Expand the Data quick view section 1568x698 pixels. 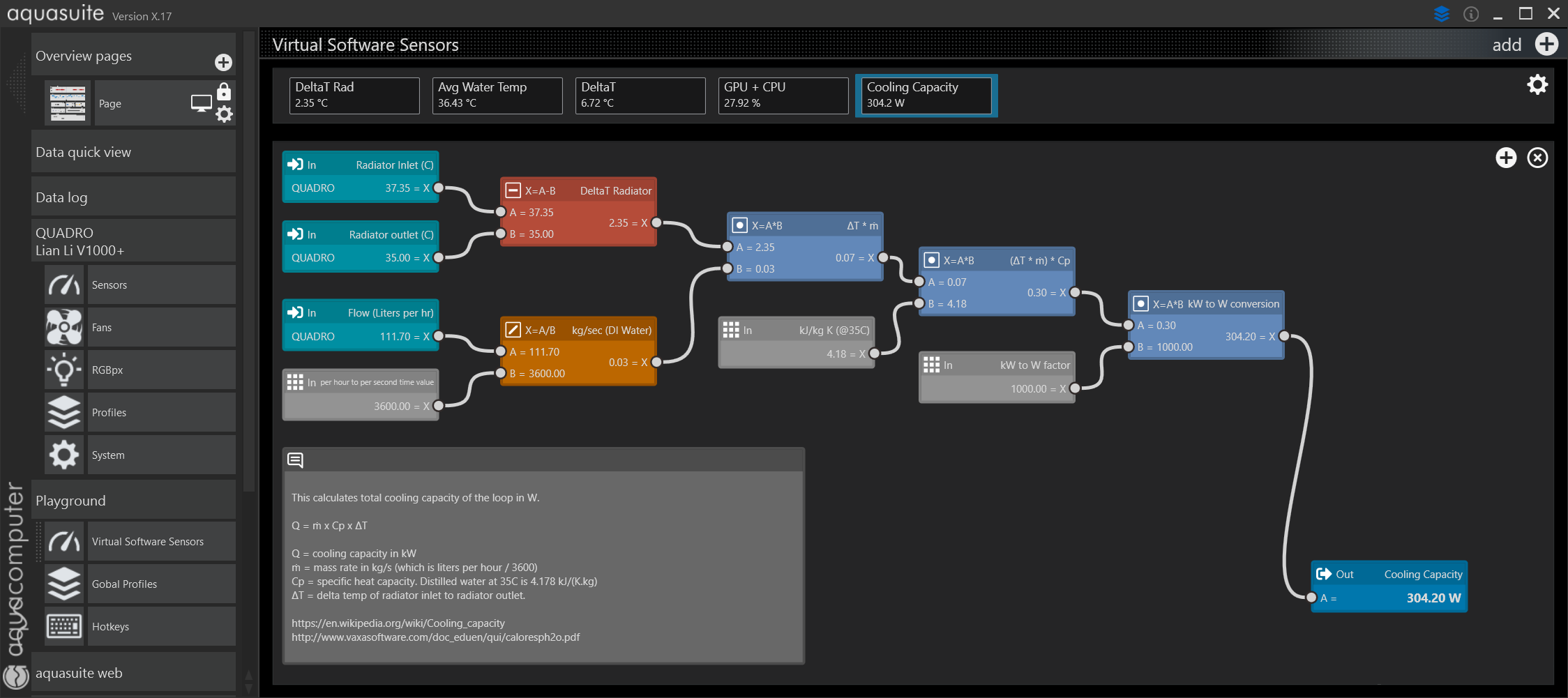(133, 152)
